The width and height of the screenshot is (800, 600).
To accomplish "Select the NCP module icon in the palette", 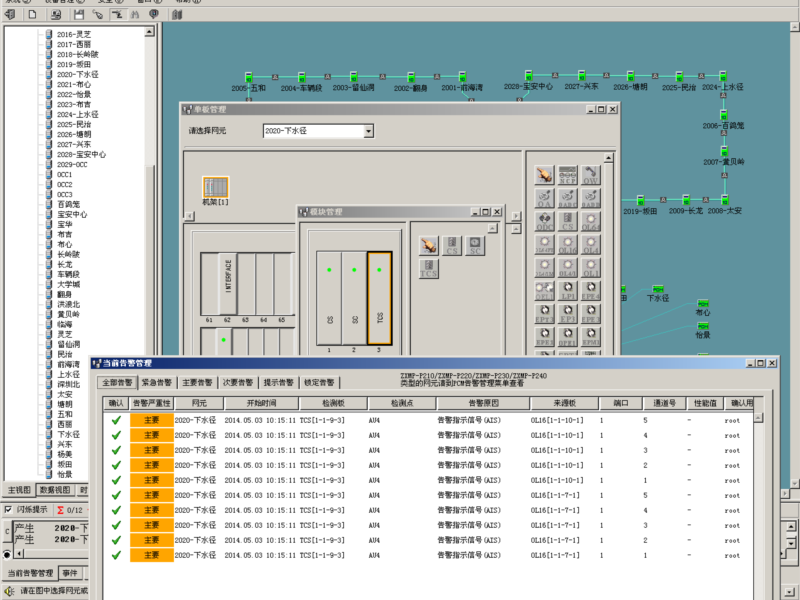I will (568, 174).
